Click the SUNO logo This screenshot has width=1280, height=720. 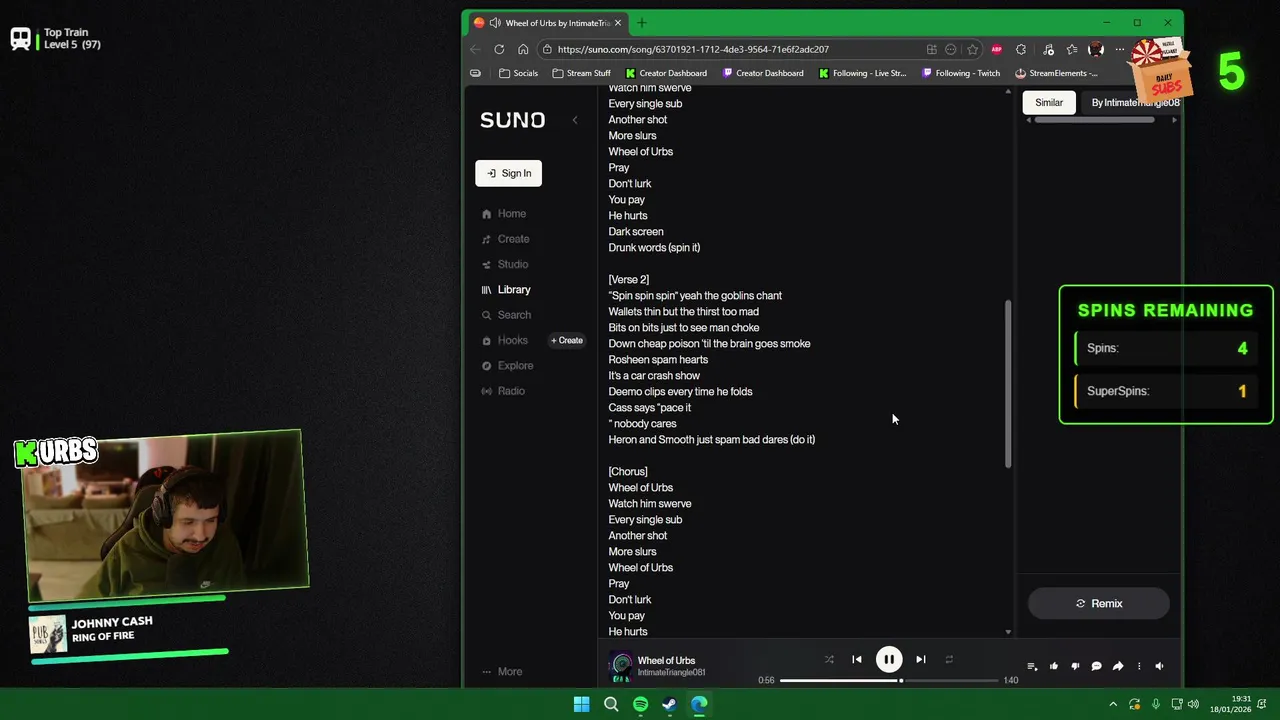tap(512, 120)
